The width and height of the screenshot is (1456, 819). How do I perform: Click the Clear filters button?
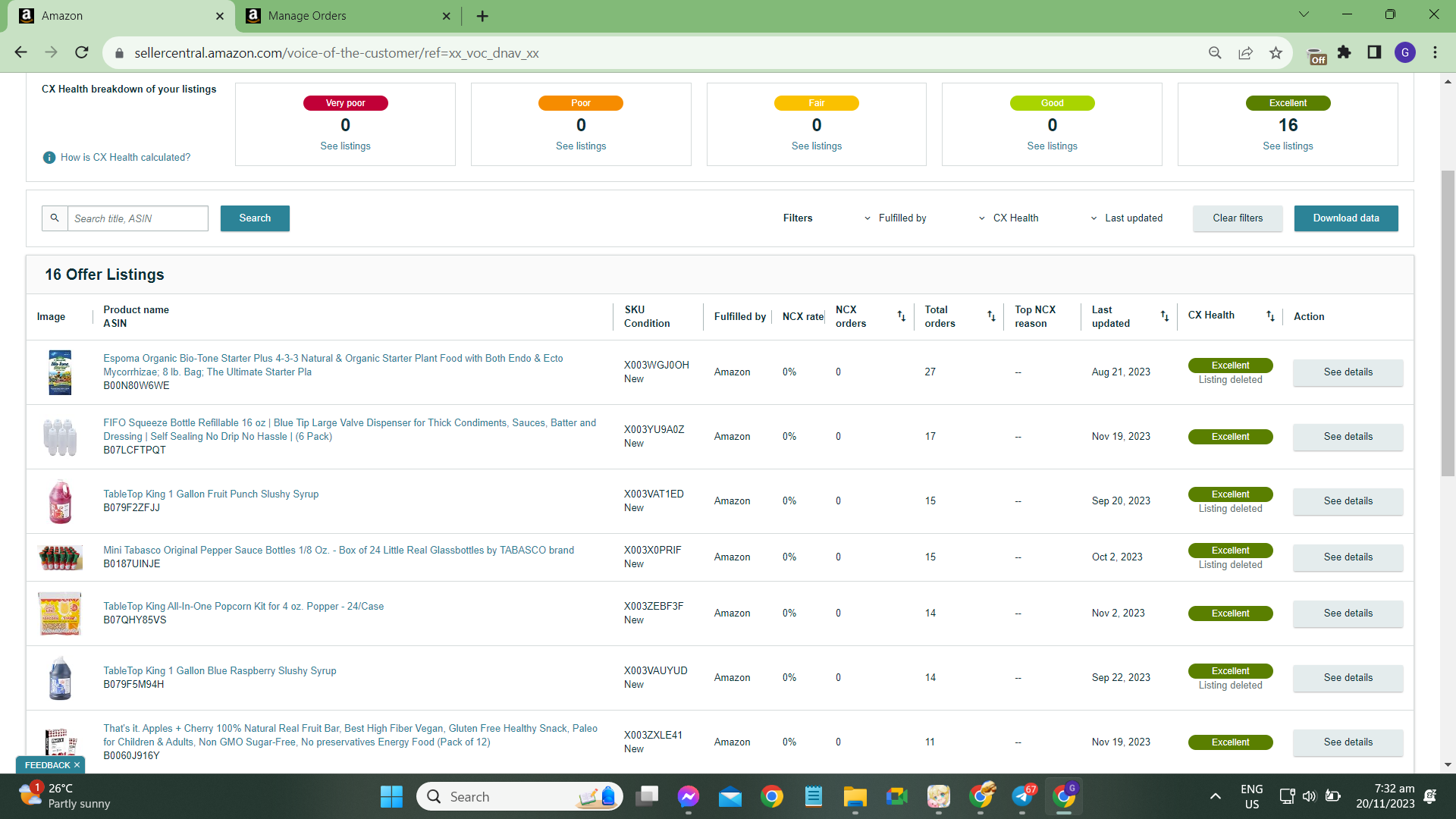click(x=1238, y=218)
